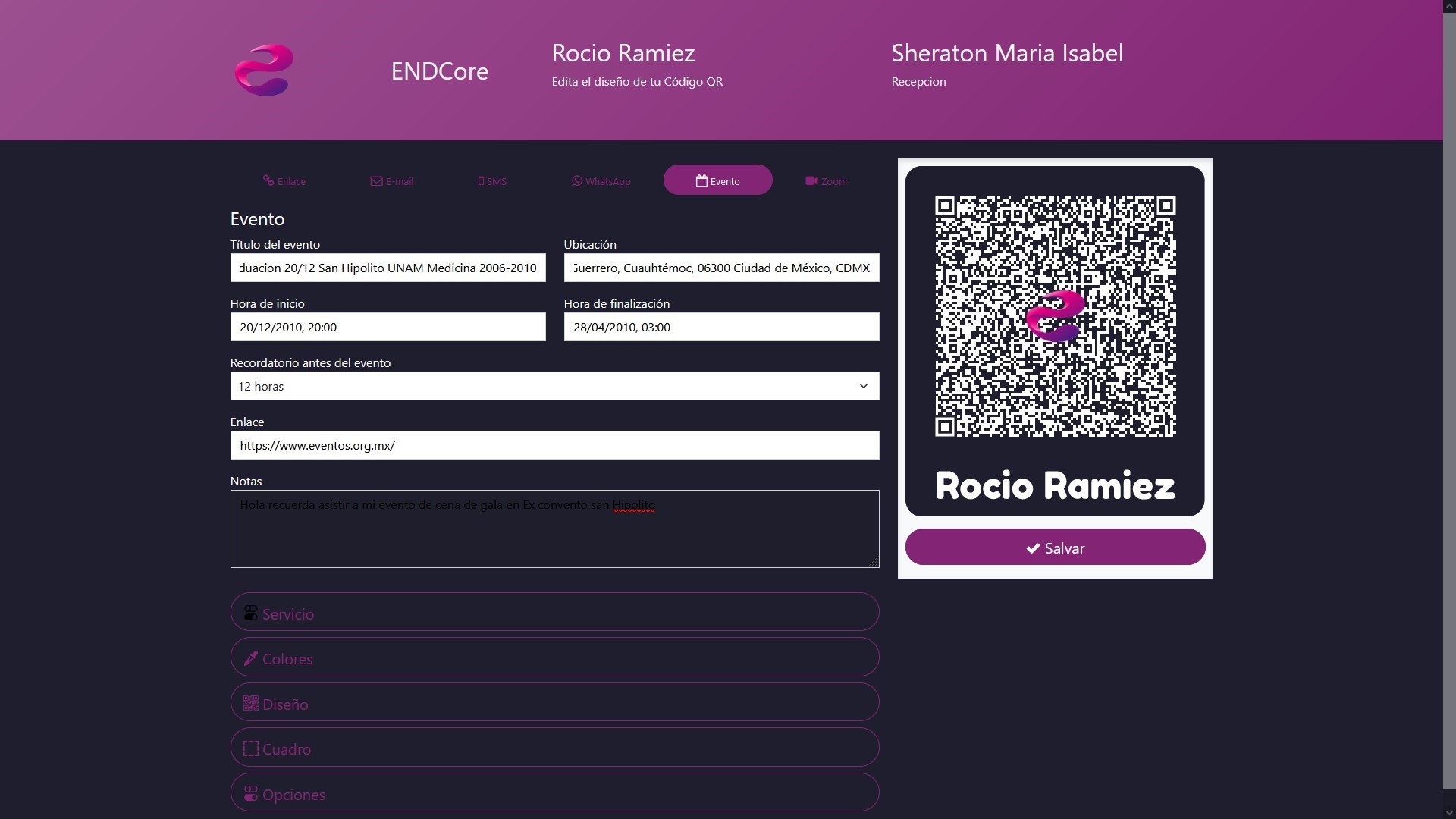This screenshot has width=1456, height=819.
Task: Save the QR code with Salvar
Action: [1055, 547]
